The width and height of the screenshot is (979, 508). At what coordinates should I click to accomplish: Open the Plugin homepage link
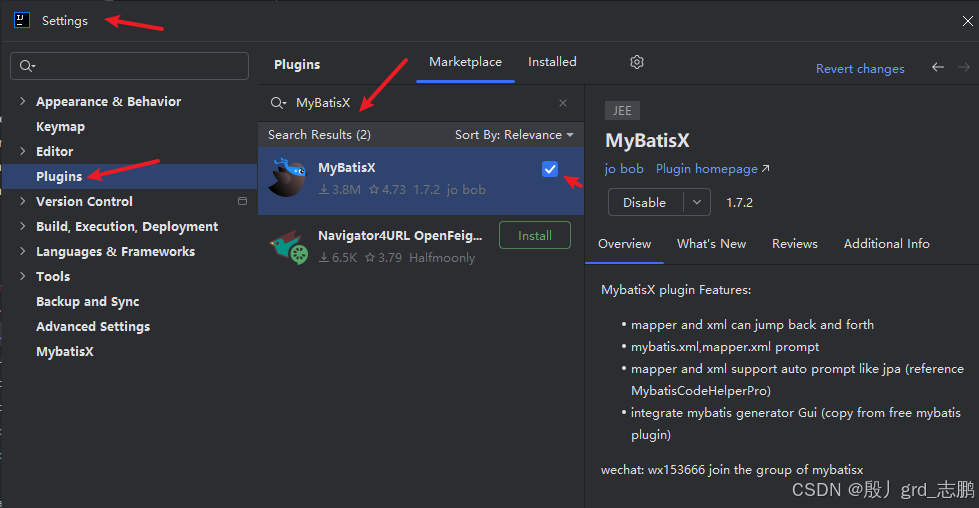712,169
